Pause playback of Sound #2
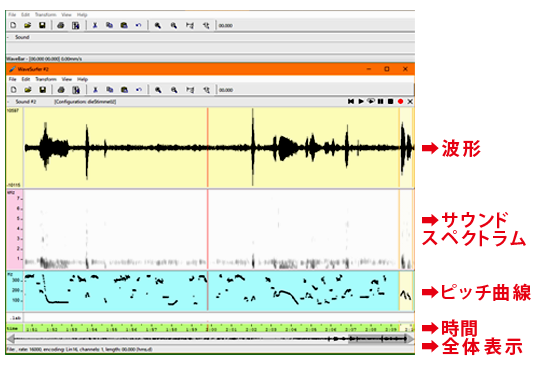The image size is (540, 370). [380, 101]
